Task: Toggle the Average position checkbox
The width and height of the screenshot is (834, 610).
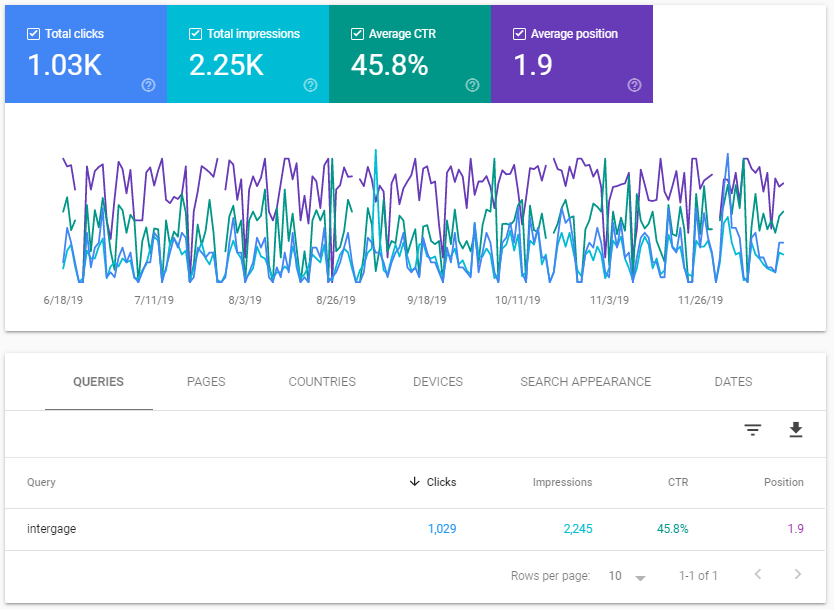Action: coord(520,34)
